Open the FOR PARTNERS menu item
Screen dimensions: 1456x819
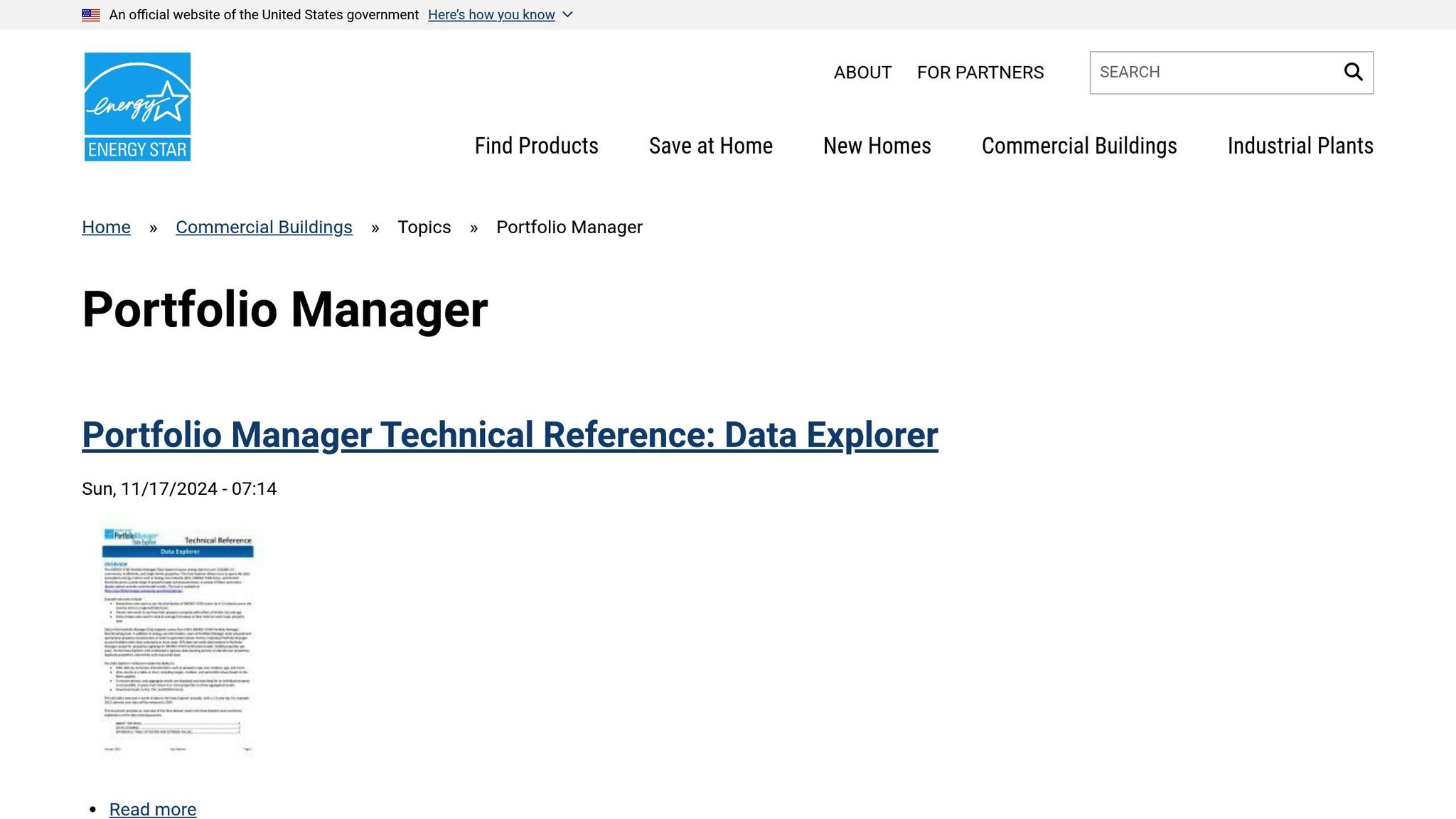click(980, 73)
